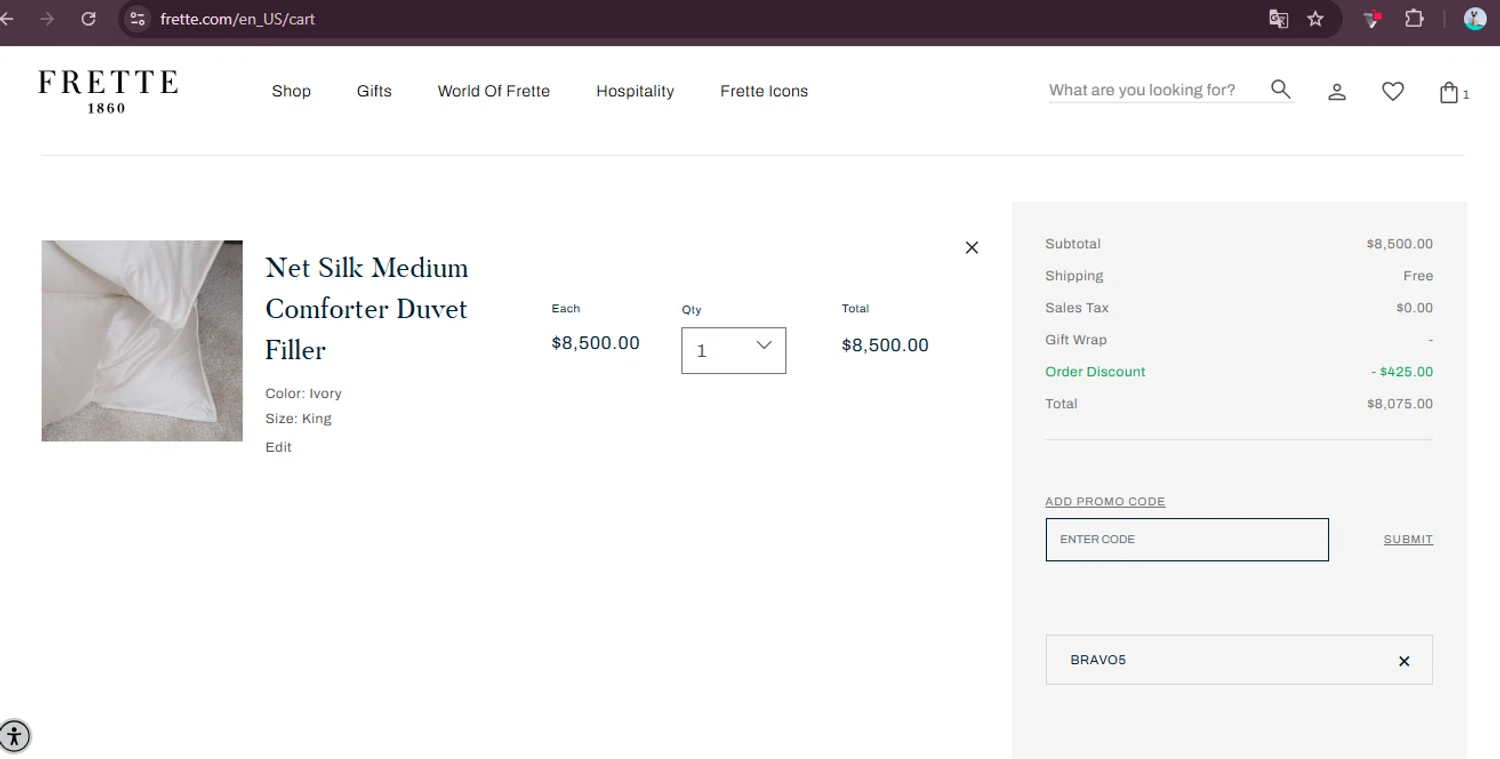
Task: Open the duvet filler product thumbnail
Action: tap(142, 341)
